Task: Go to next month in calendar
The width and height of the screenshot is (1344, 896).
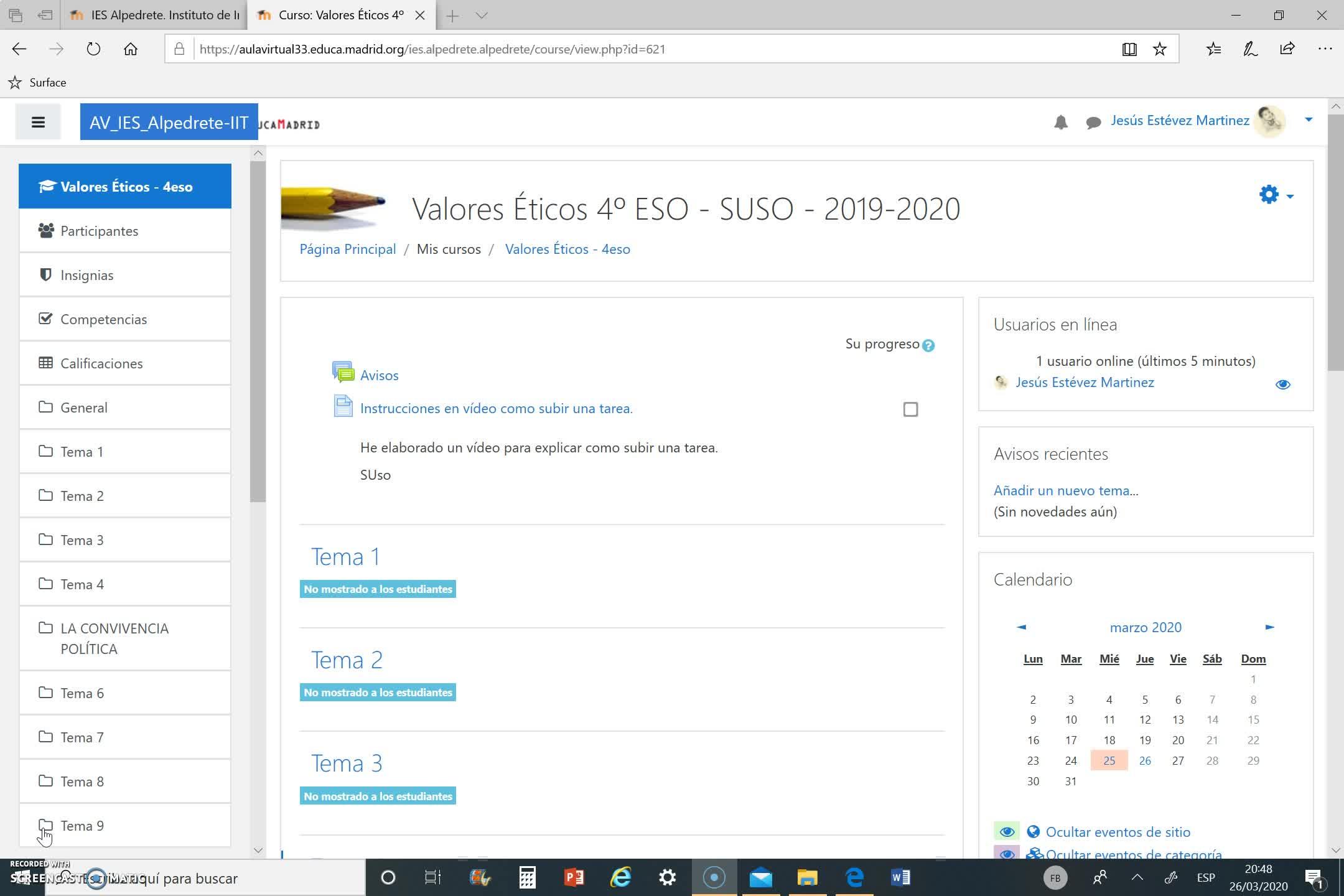Action: pos(1269,627)
